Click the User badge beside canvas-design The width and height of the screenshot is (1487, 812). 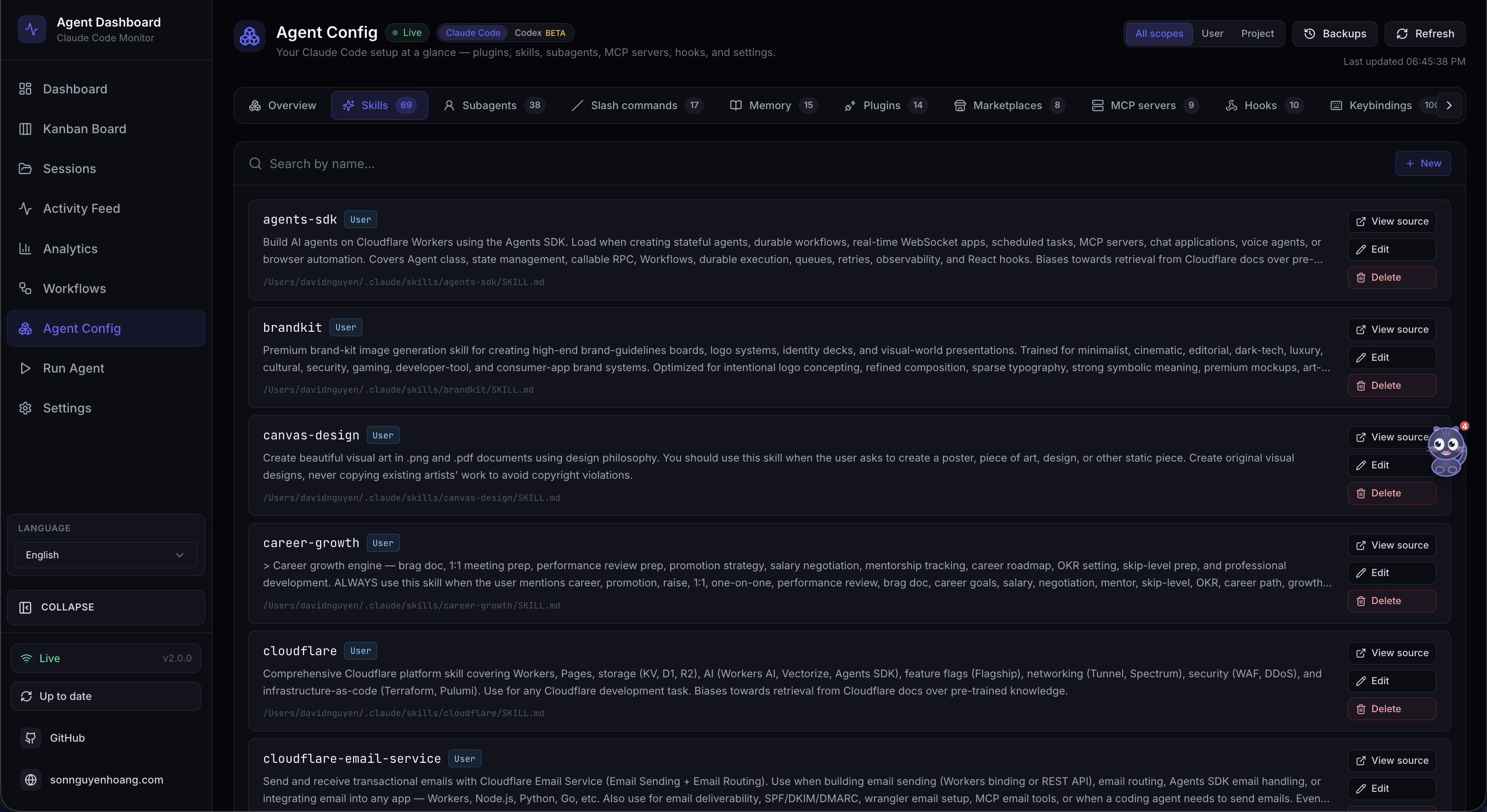click(383, 435)
